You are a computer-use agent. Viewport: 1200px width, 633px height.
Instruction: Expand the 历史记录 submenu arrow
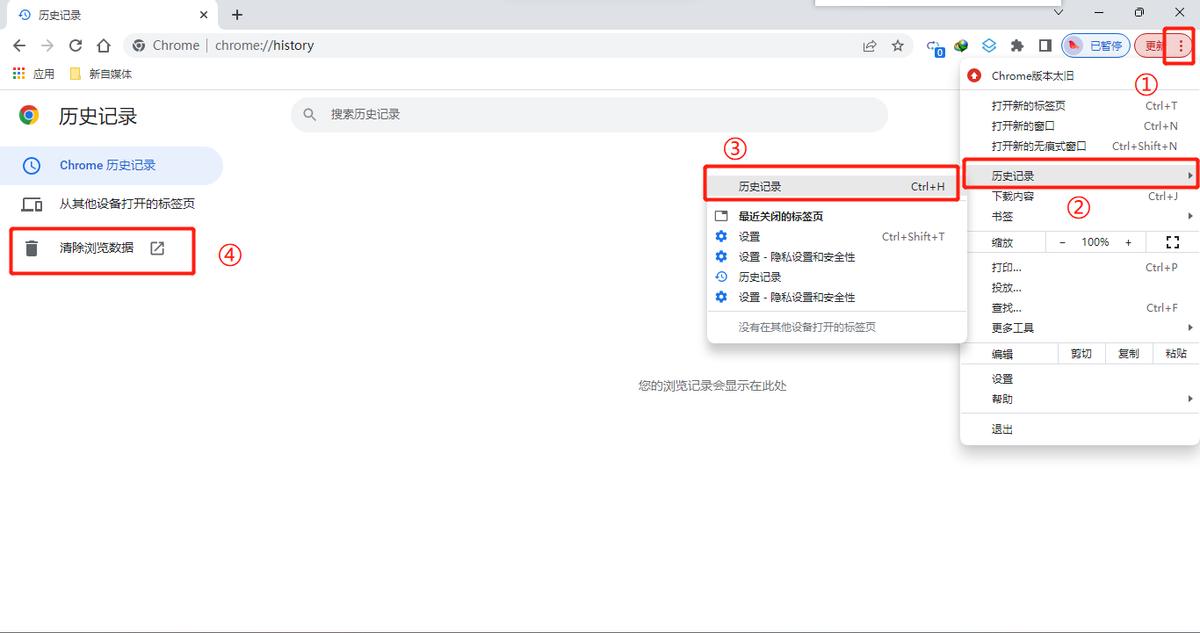[x=1189, y=174]
